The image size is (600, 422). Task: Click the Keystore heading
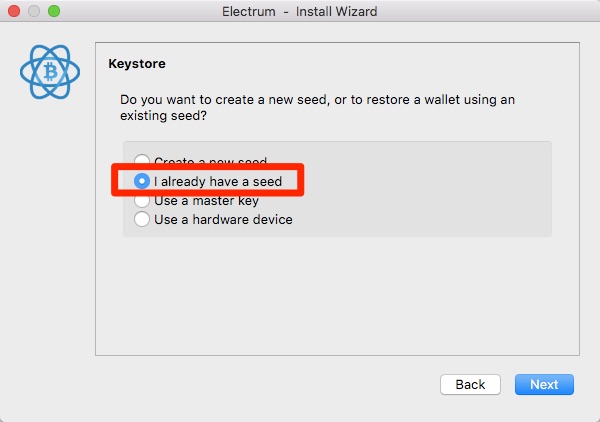click(137, 64)
